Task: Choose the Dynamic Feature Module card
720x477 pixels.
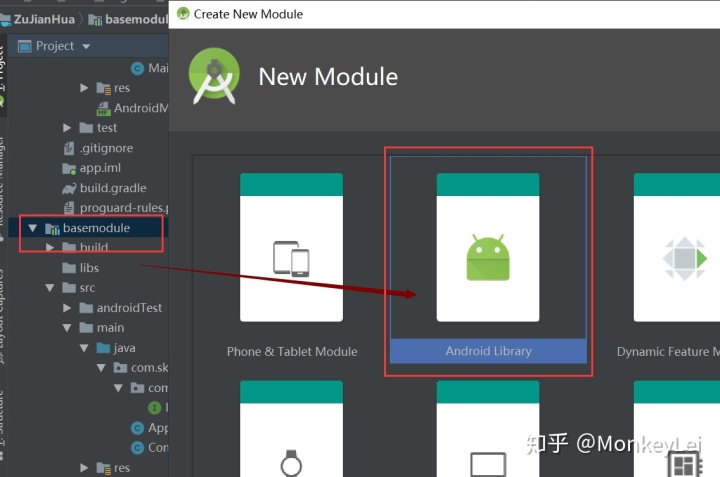Action: tap(677, 247)
